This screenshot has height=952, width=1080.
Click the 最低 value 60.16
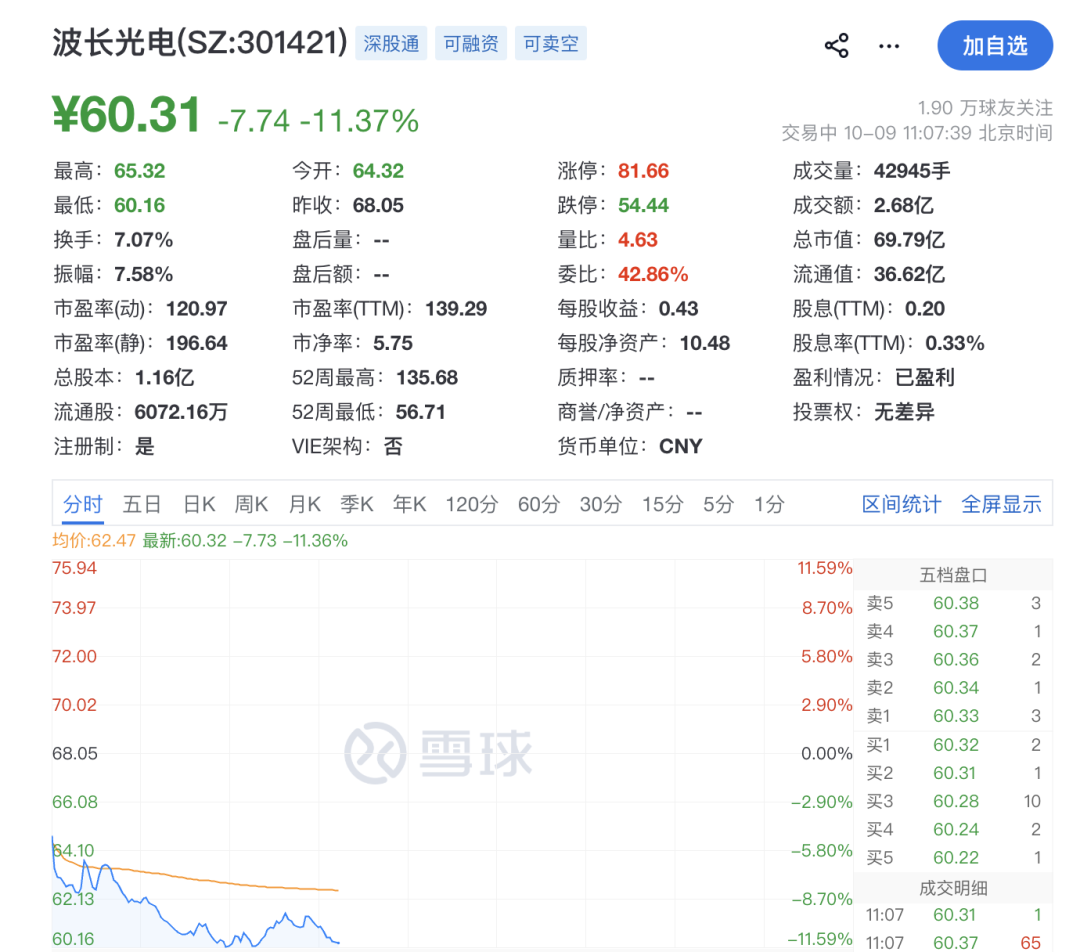[140, 205]
